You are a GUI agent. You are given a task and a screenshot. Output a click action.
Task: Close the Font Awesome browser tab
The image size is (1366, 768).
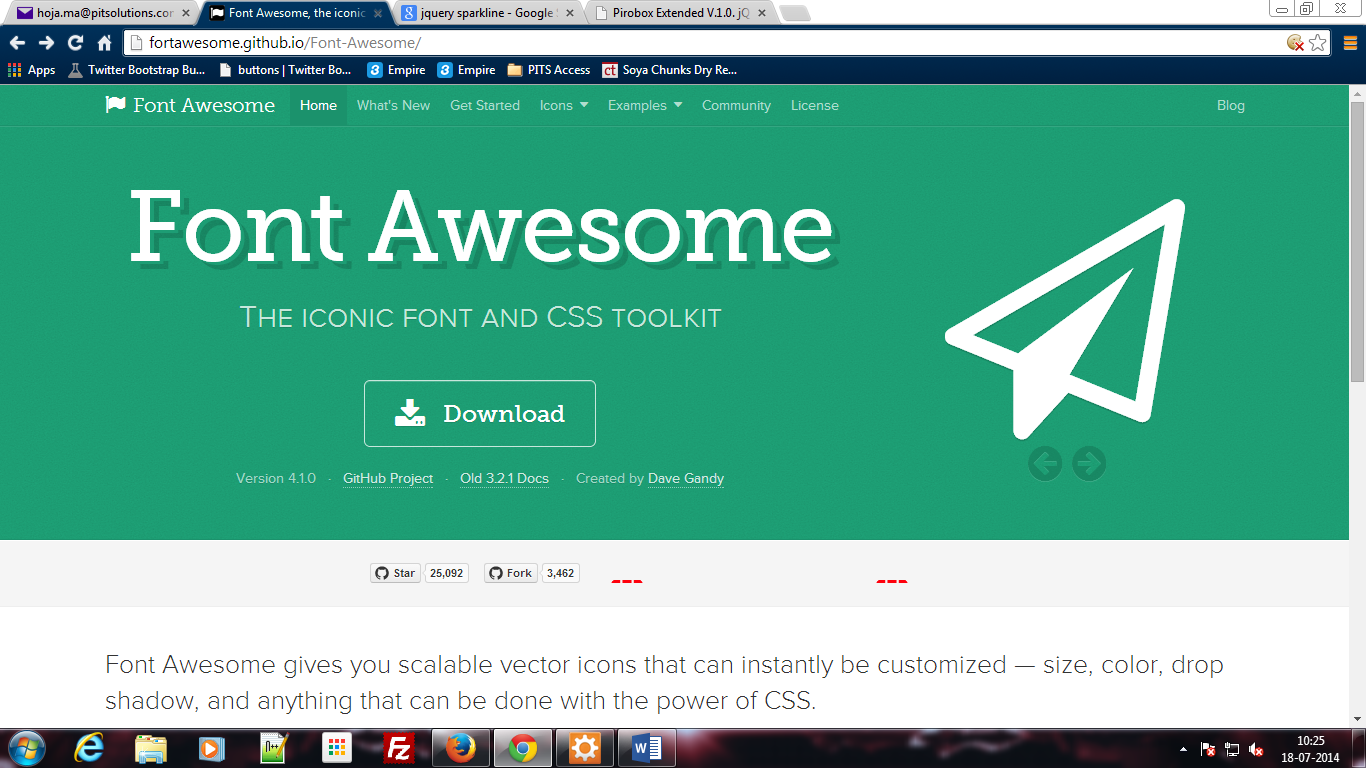[x=378, y=14]
